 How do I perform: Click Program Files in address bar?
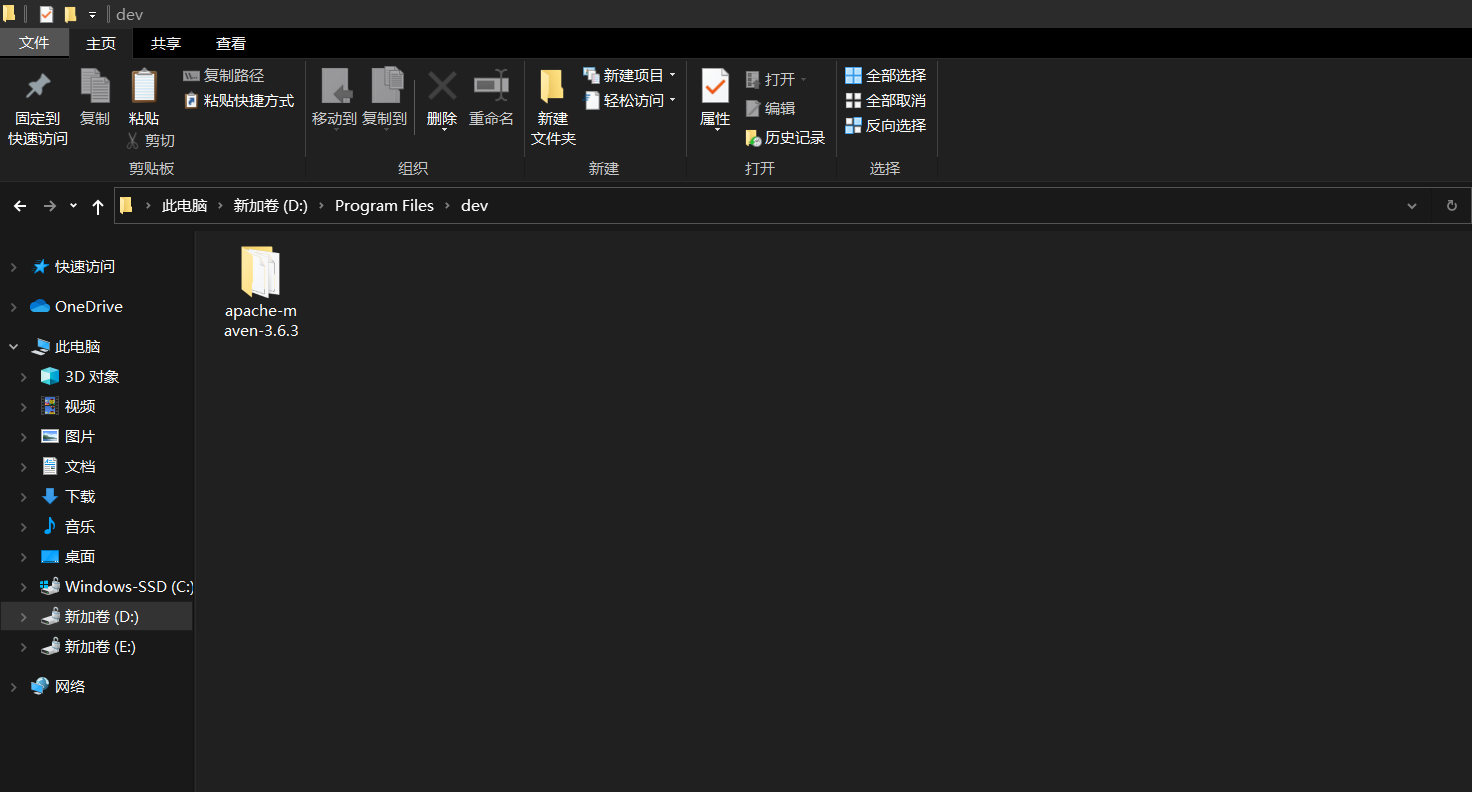[x=384, y=206]
